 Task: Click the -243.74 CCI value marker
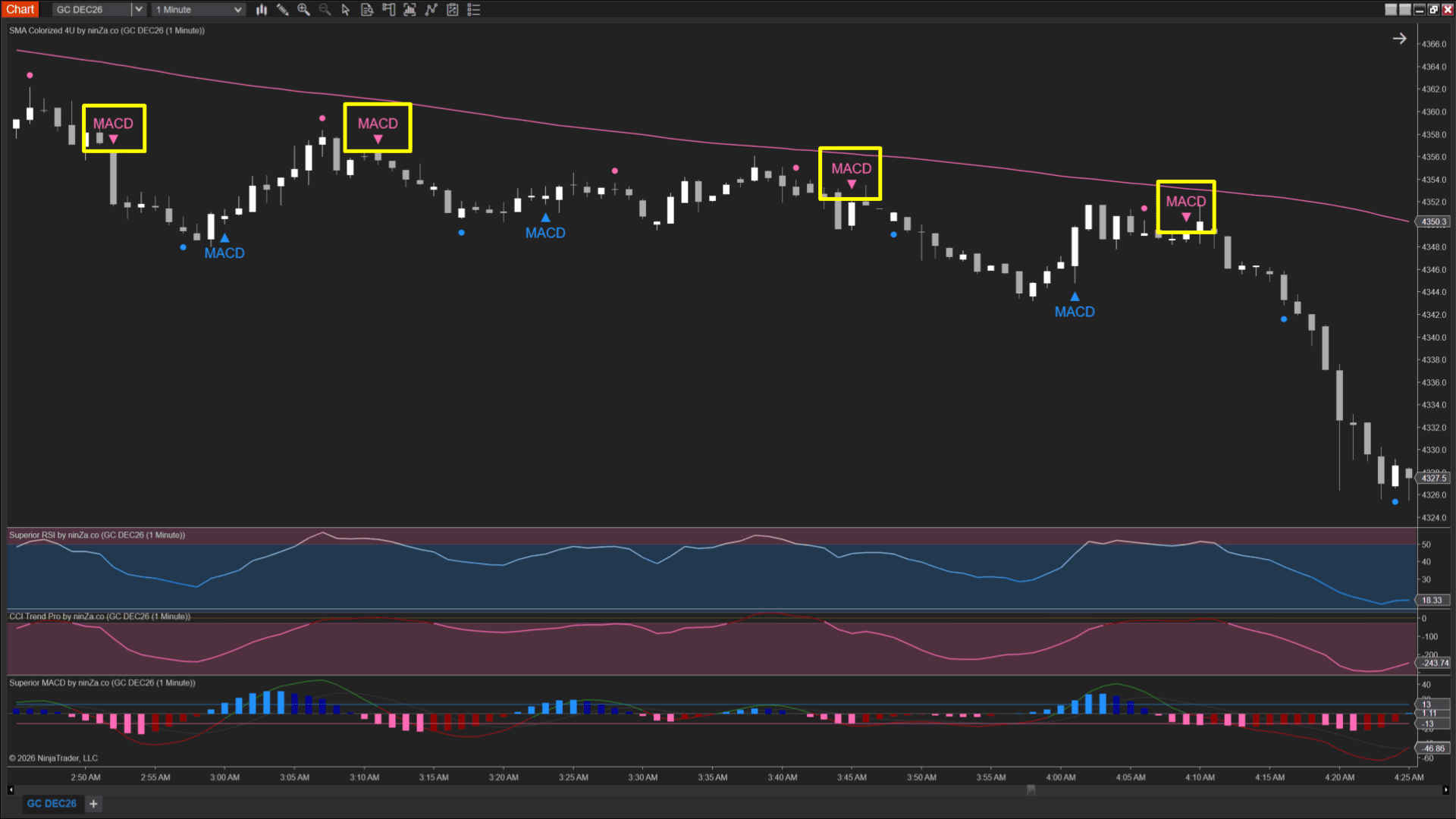coord(1434,664)
